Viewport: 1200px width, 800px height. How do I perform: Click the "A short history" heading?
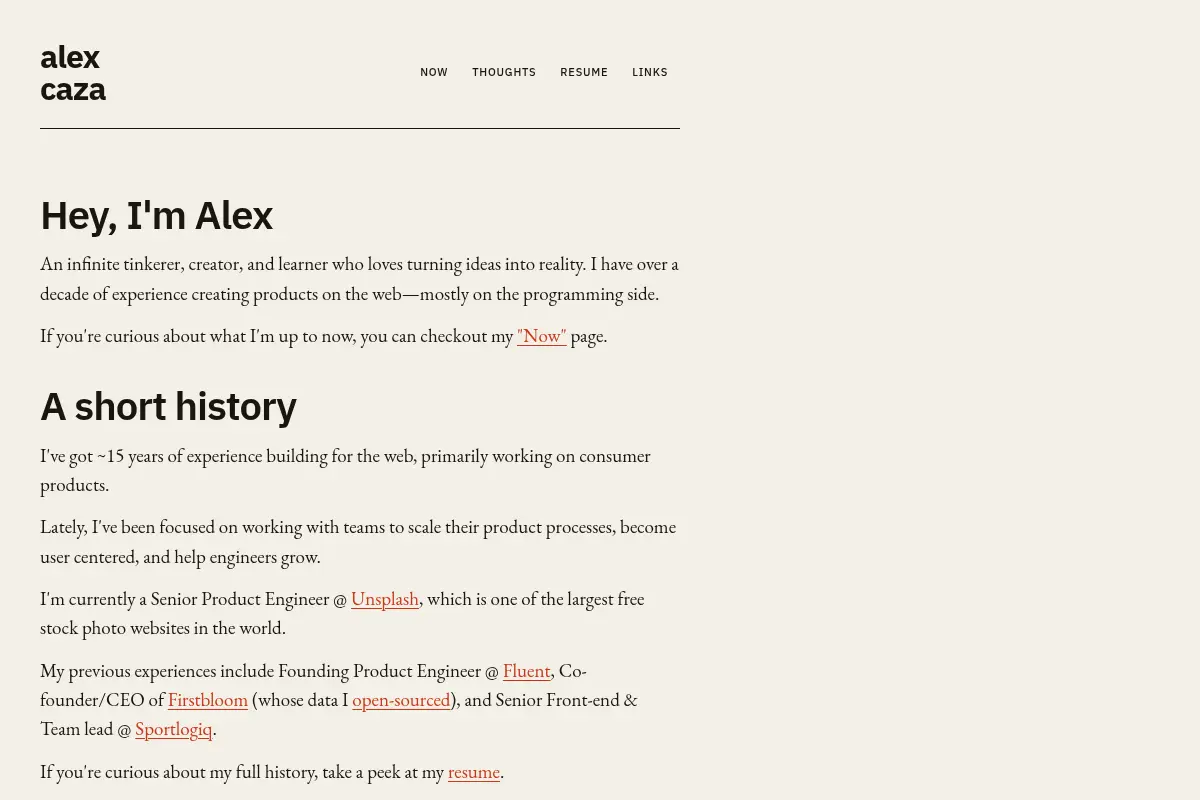pos(168,407)
